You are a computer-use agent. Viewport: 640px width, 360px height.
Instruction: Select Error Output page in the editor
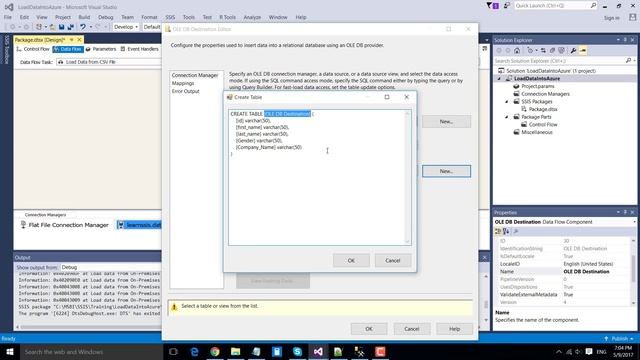[x=185, y=91]
